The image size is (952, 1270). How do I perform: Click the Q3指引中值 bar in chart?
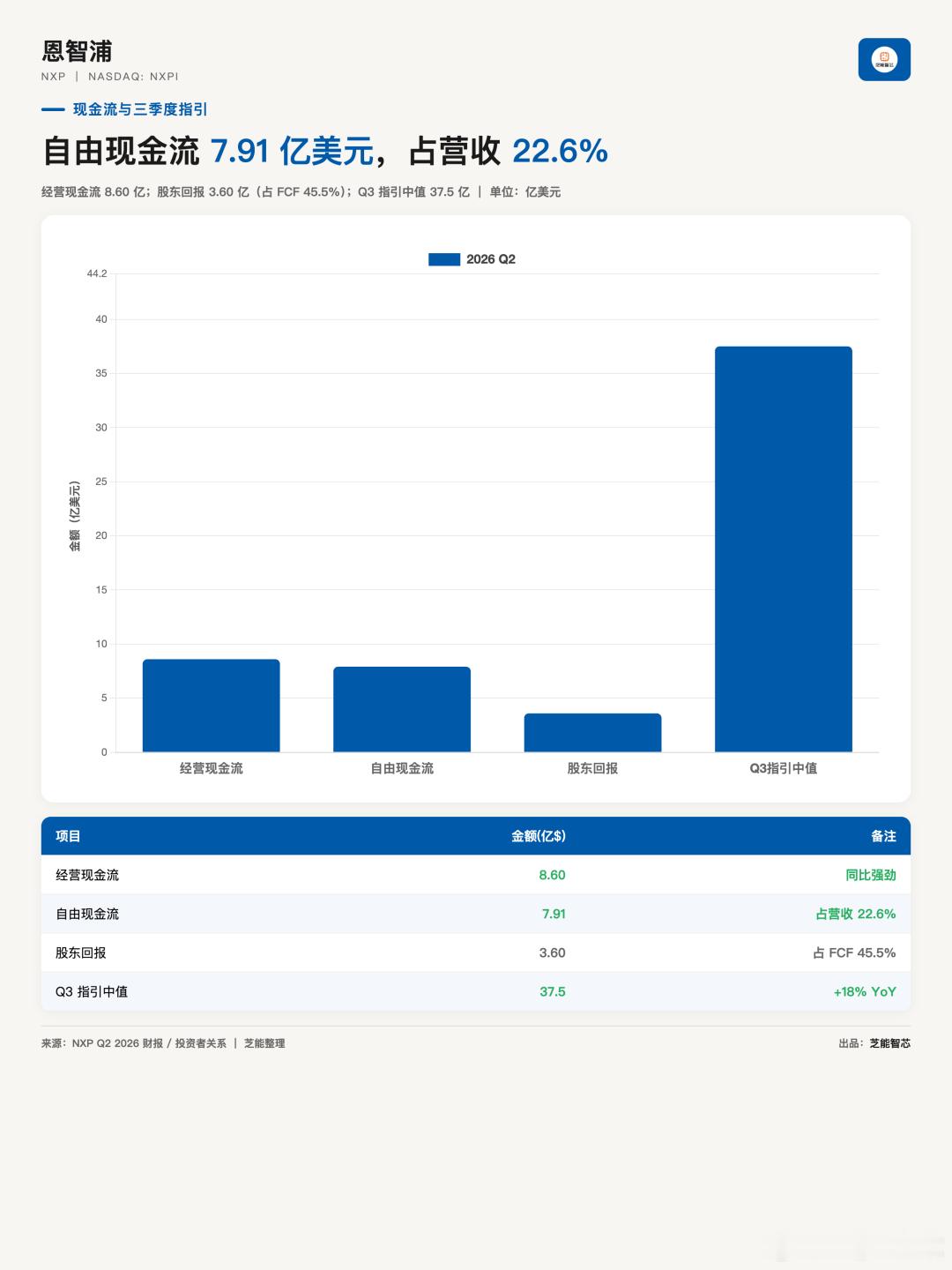click(x=784, y=549)
